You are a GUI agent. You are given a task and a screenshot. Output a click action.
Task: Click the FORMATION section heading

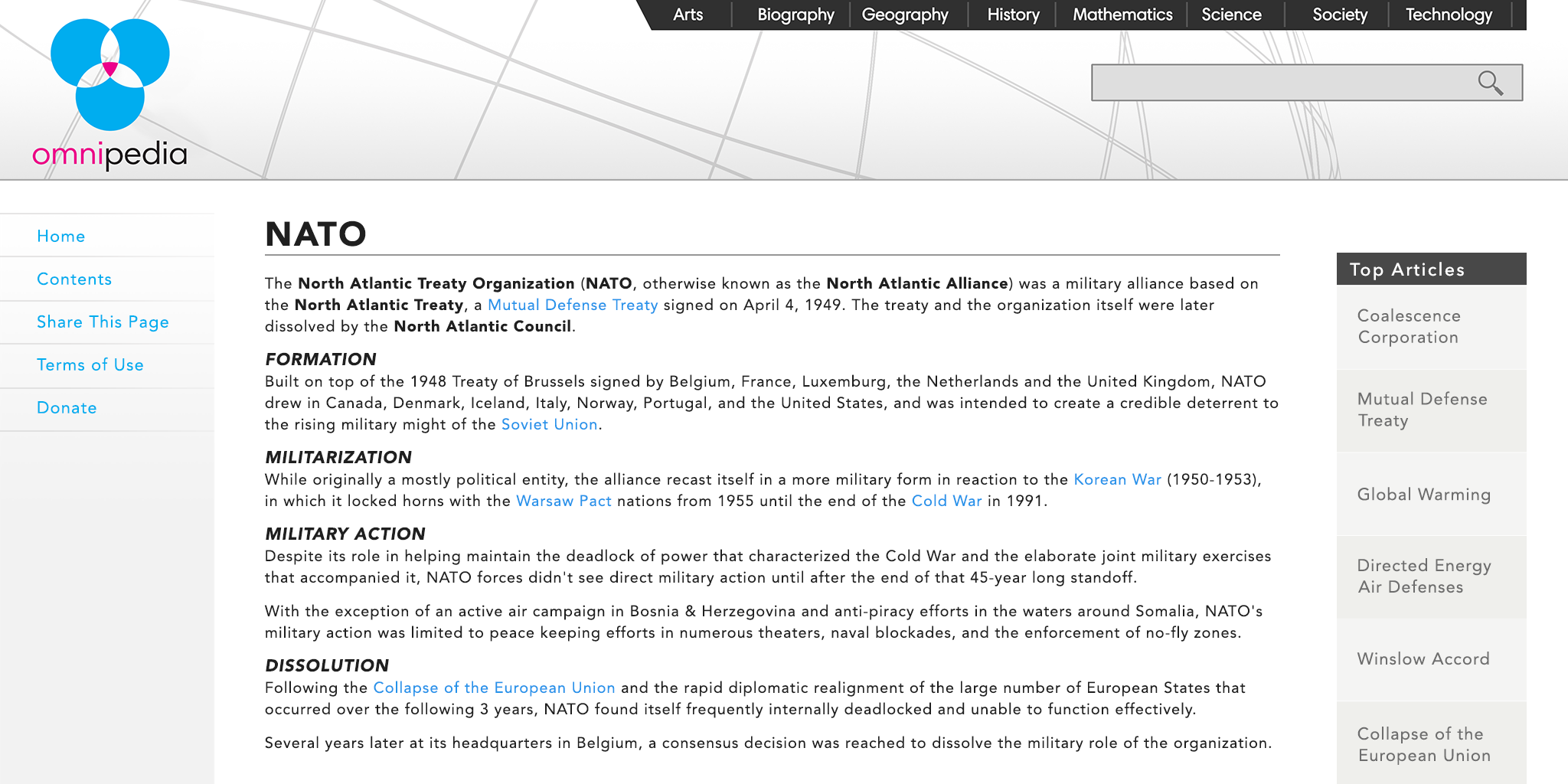coord(321,359)
